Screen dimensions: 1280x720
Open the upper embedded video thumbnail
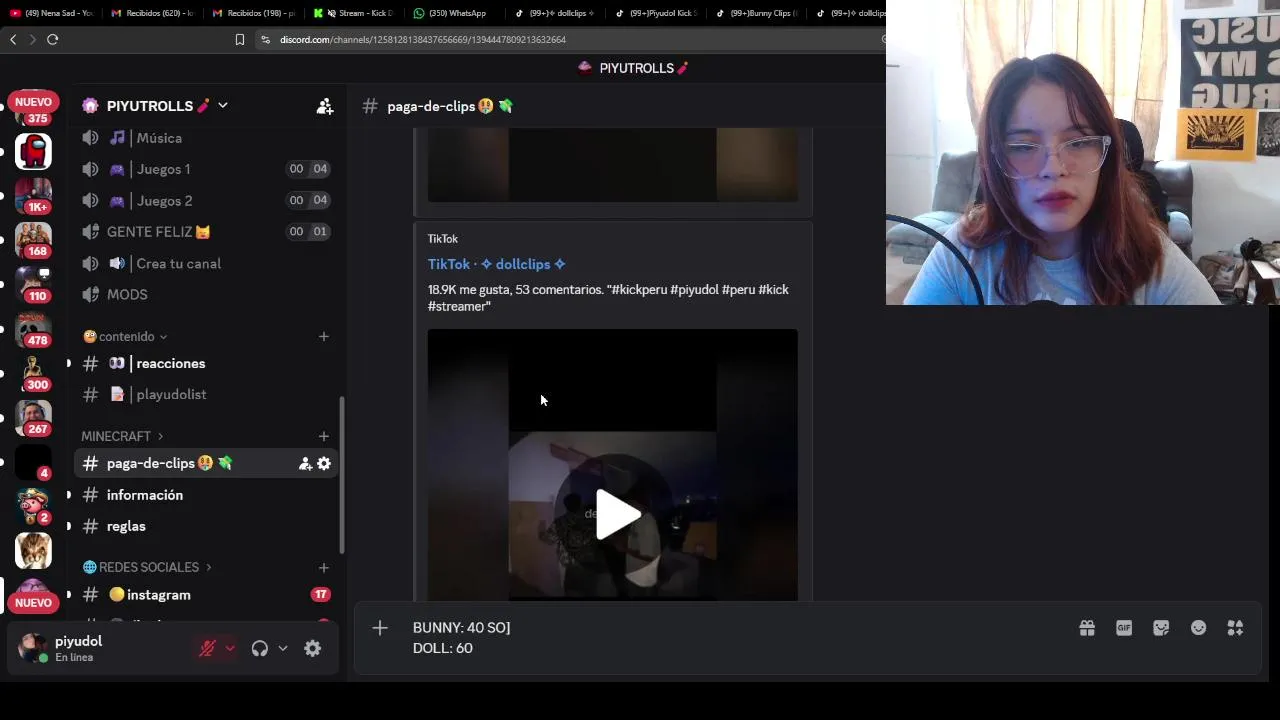(613, 165)
